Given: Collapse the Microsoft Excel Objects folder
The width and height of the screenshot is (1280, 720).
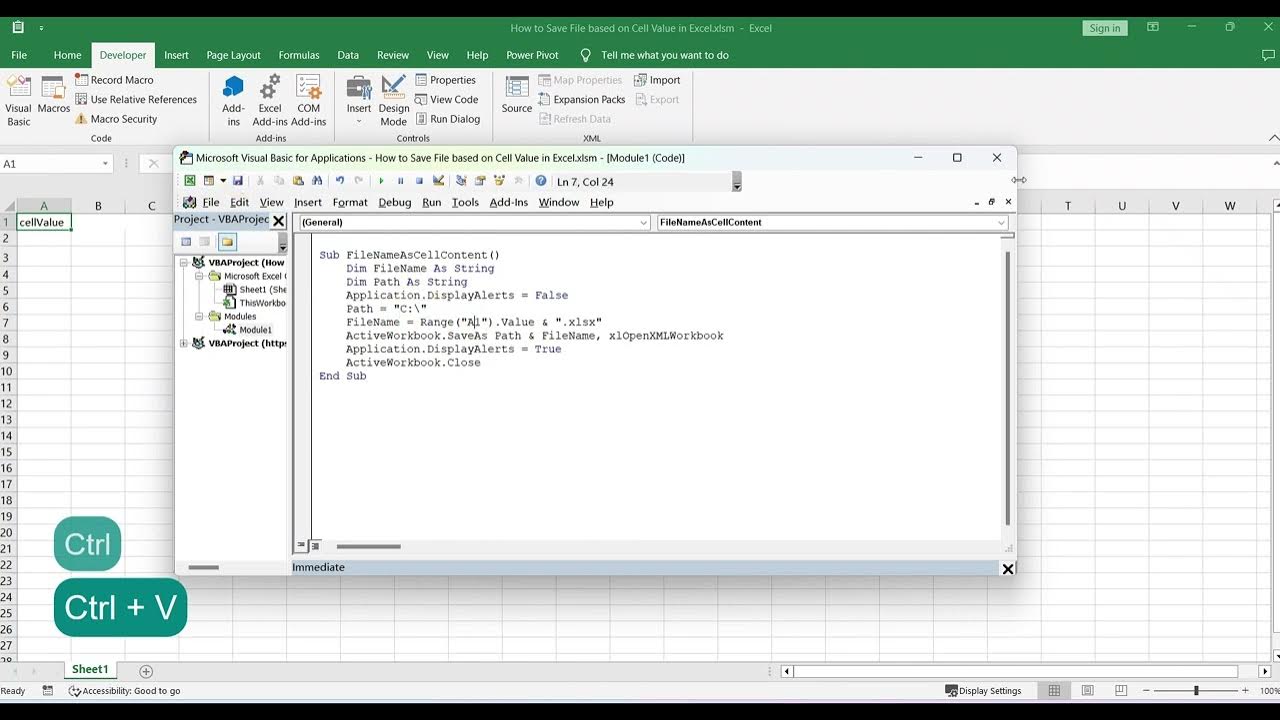Looking at the screenshot, I should click(x=199, y=276).
